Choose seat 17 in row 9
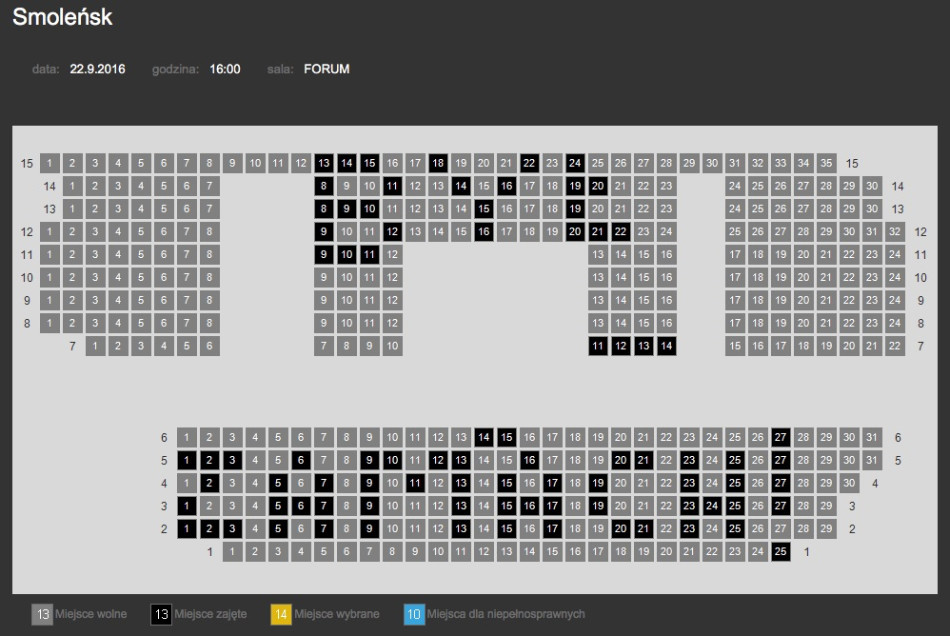Viewport: 950px width, 636px height. (x=735, y=300)
